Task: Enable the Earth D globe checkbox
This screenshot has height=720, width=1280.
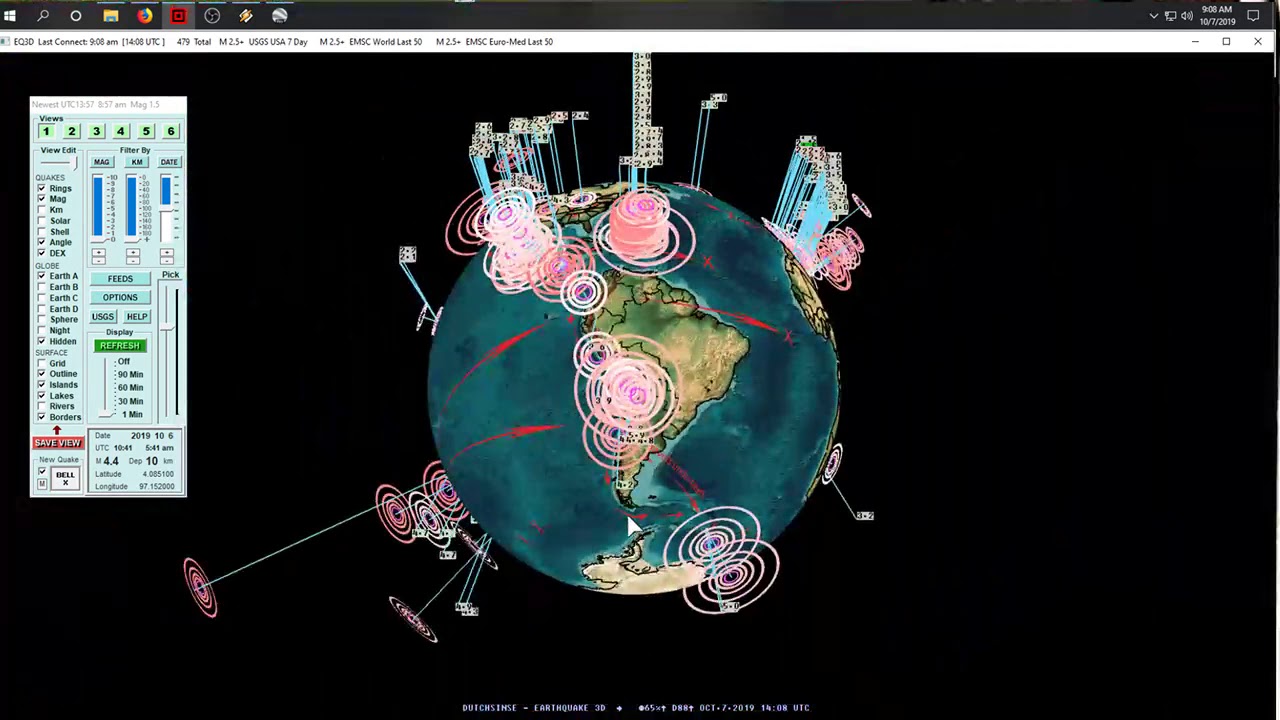Action: click(x=42, y=309)
